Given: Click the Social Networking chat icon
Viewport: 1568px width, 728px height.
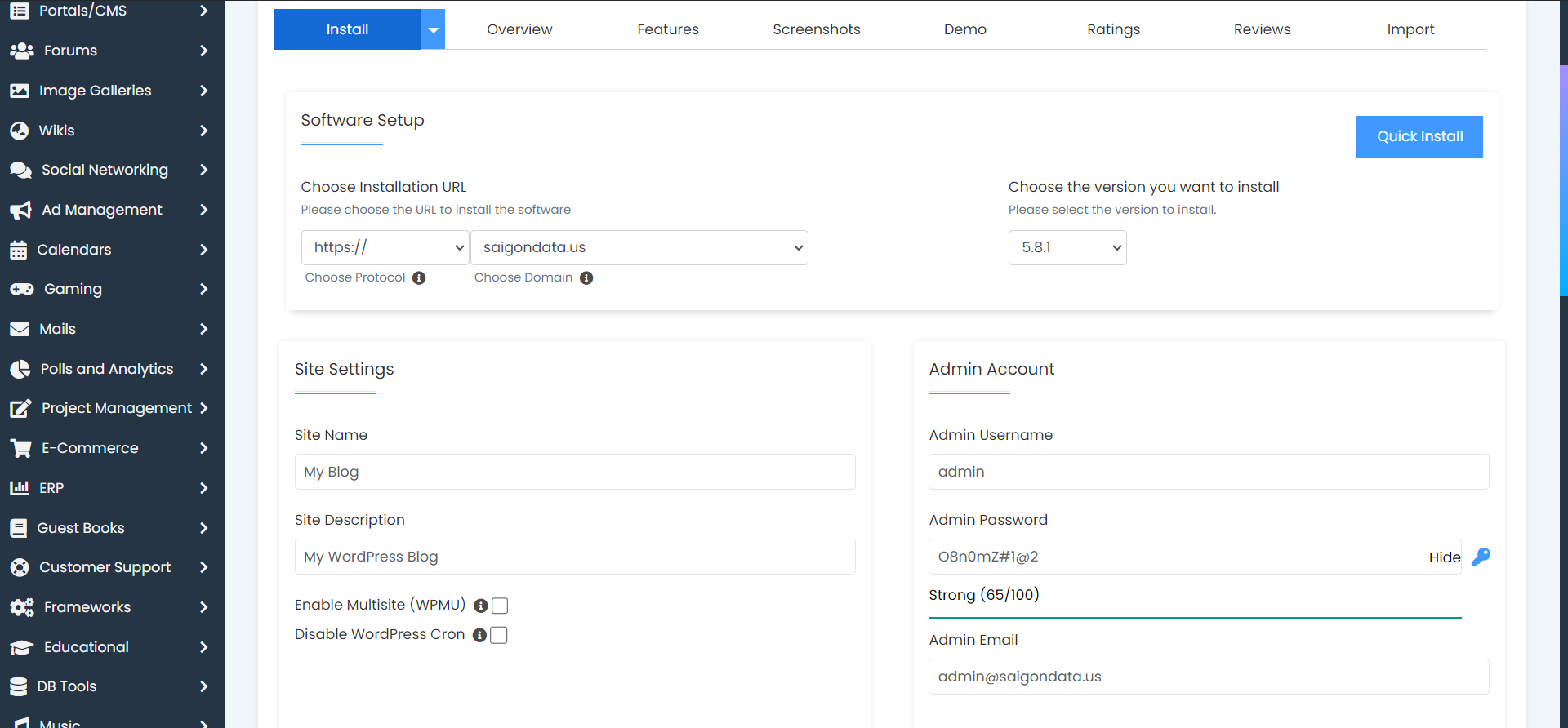Looking at the screenshot, I should click(20, 170).
